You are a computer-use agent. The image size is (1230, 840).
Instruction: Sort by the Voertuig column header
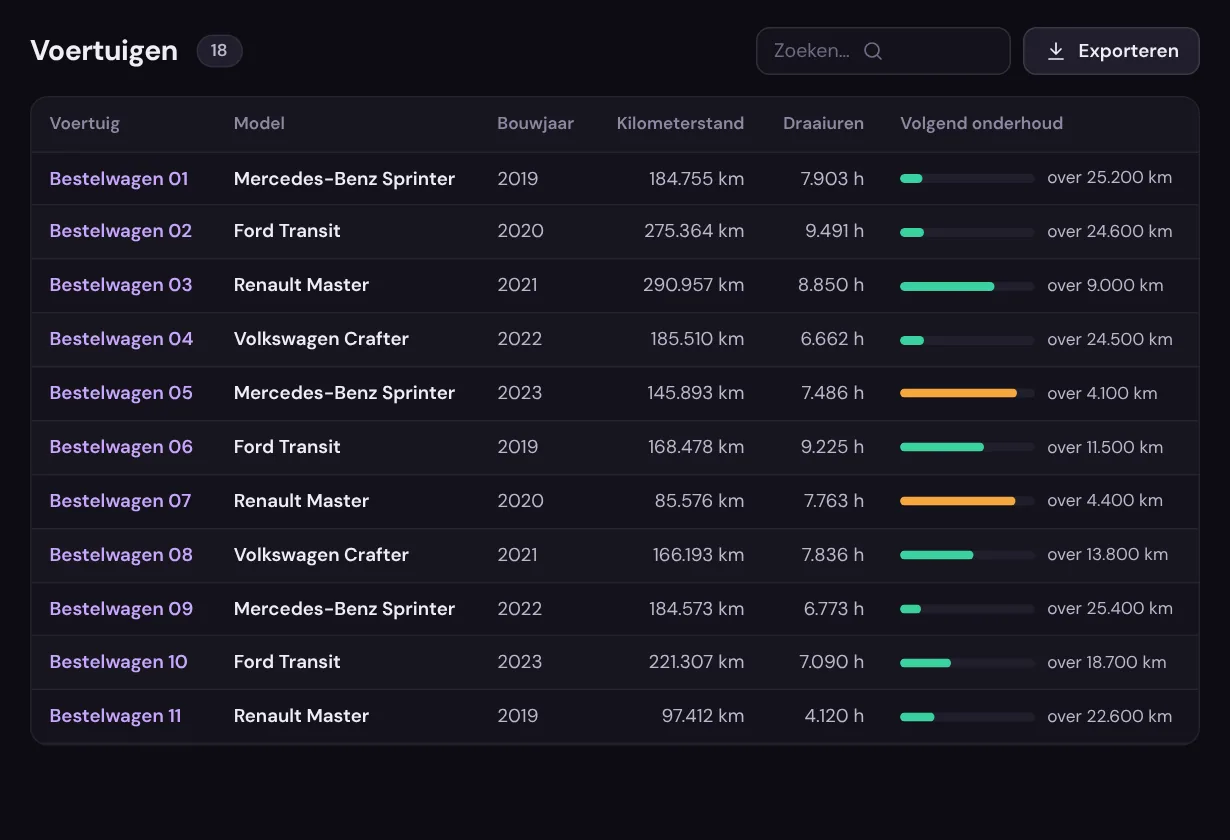tap(85, 124)
